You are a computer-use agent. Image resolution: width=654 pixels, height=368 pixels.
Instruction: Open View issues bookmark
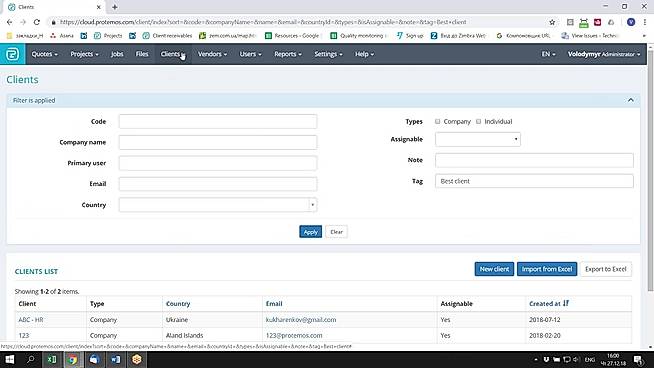[x=589, y=36]
